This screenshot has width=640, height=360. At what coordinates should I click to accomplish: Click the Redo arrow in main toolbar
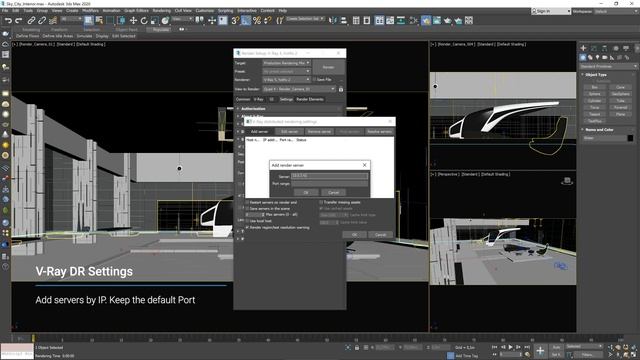19,20
